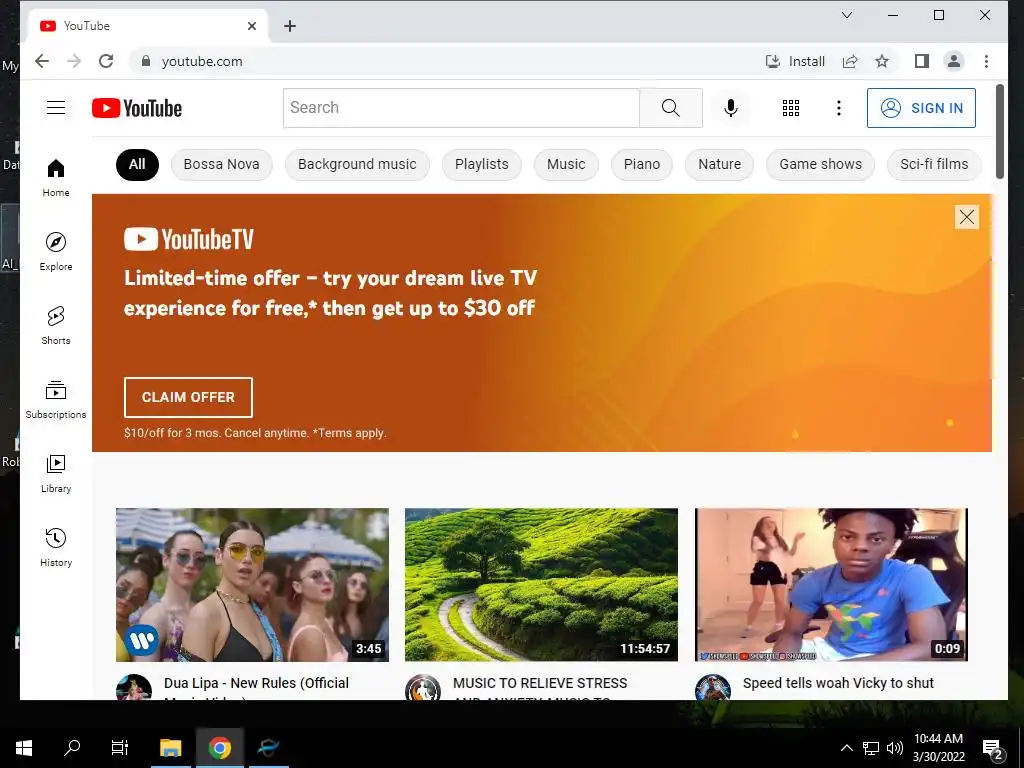Open the tab search chevron
Image resolution: width=1024 pixels, height=768 pixels.
click(847, 15)
